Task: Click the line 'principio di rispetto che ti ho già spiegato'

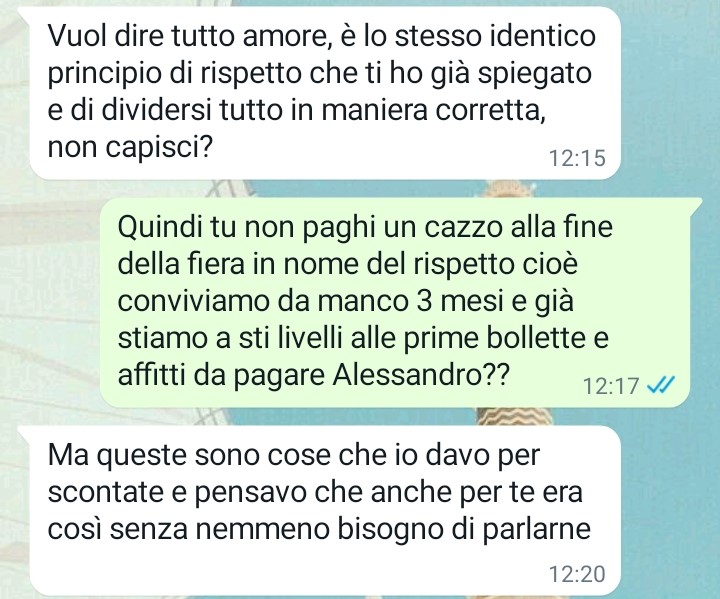Action: [320, 73]
